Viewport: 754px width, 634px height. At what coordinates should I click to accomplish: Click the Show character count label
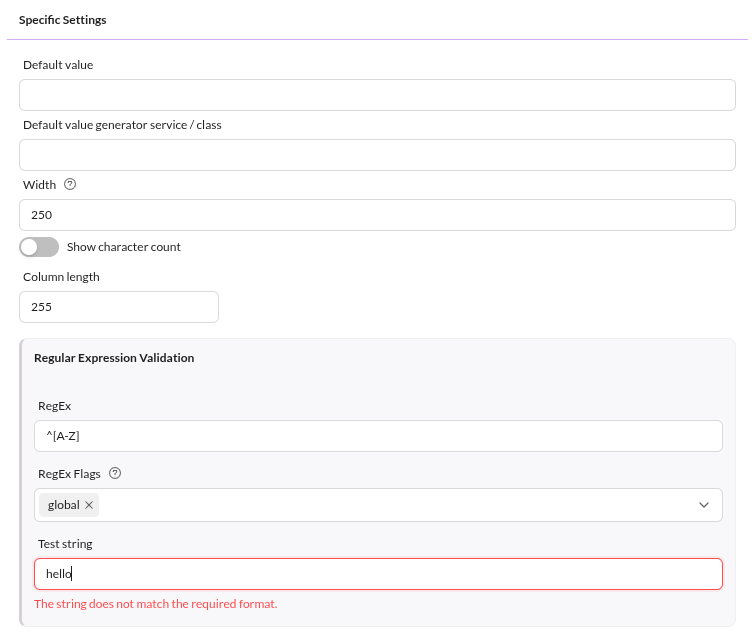pyautogui.click(x=124, y=247)
